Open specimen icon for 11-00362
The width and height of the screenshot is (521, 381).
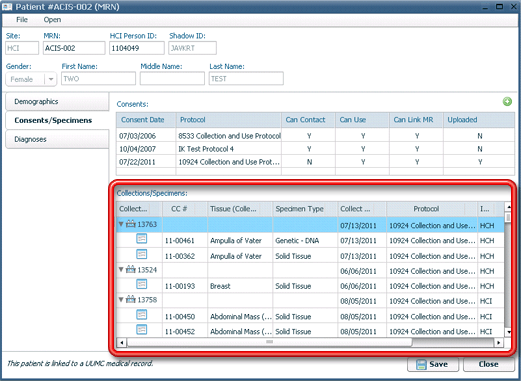pos(142,254)
